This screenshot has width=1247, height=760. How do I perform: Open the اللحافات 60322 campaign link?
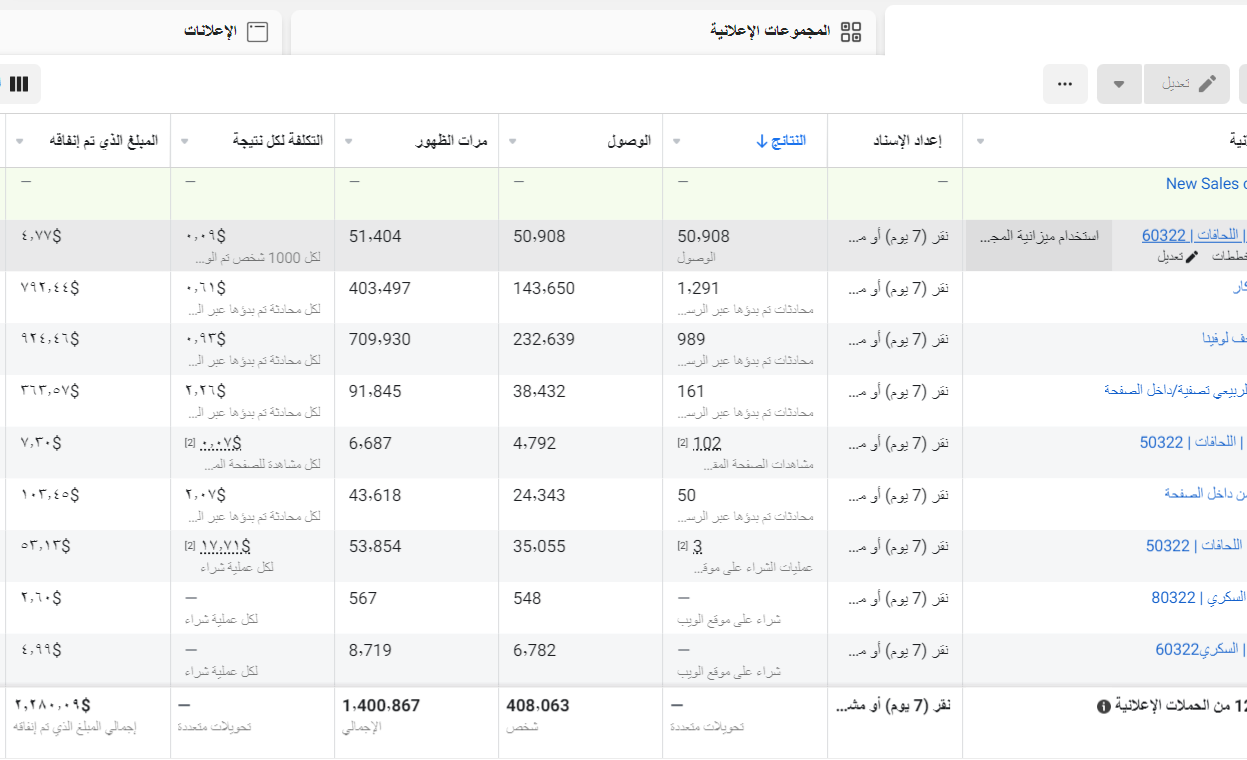point(1193,236)
